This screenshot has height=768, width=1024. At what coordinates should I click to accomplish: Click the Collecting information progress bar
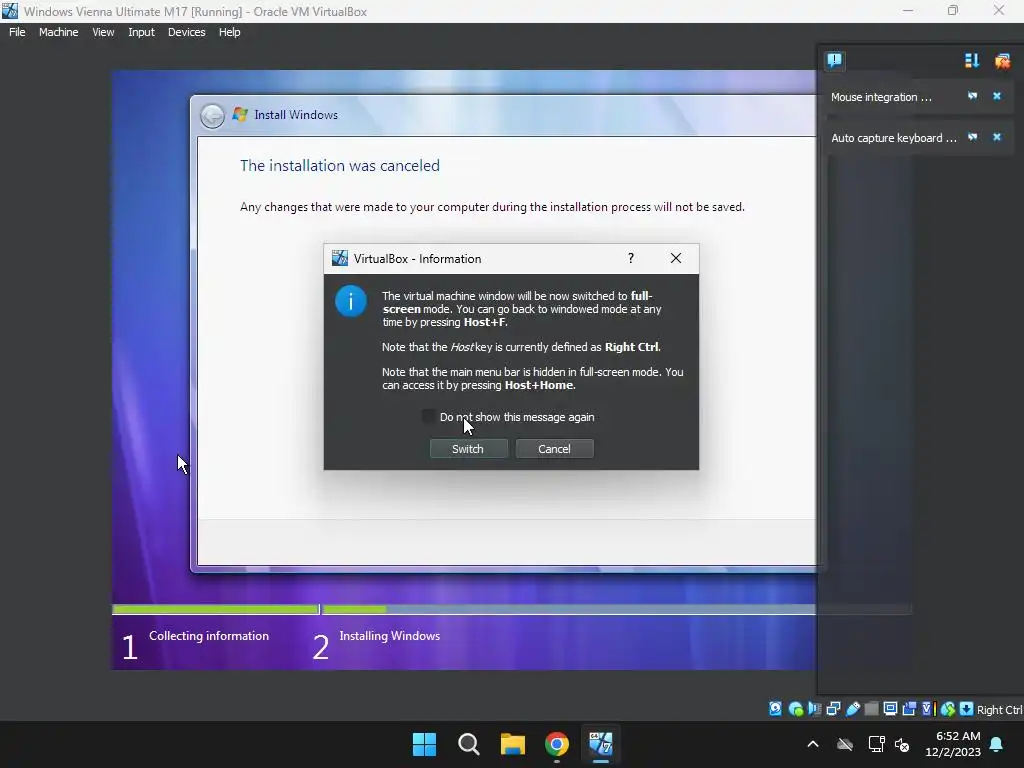[x=216, y=609]
